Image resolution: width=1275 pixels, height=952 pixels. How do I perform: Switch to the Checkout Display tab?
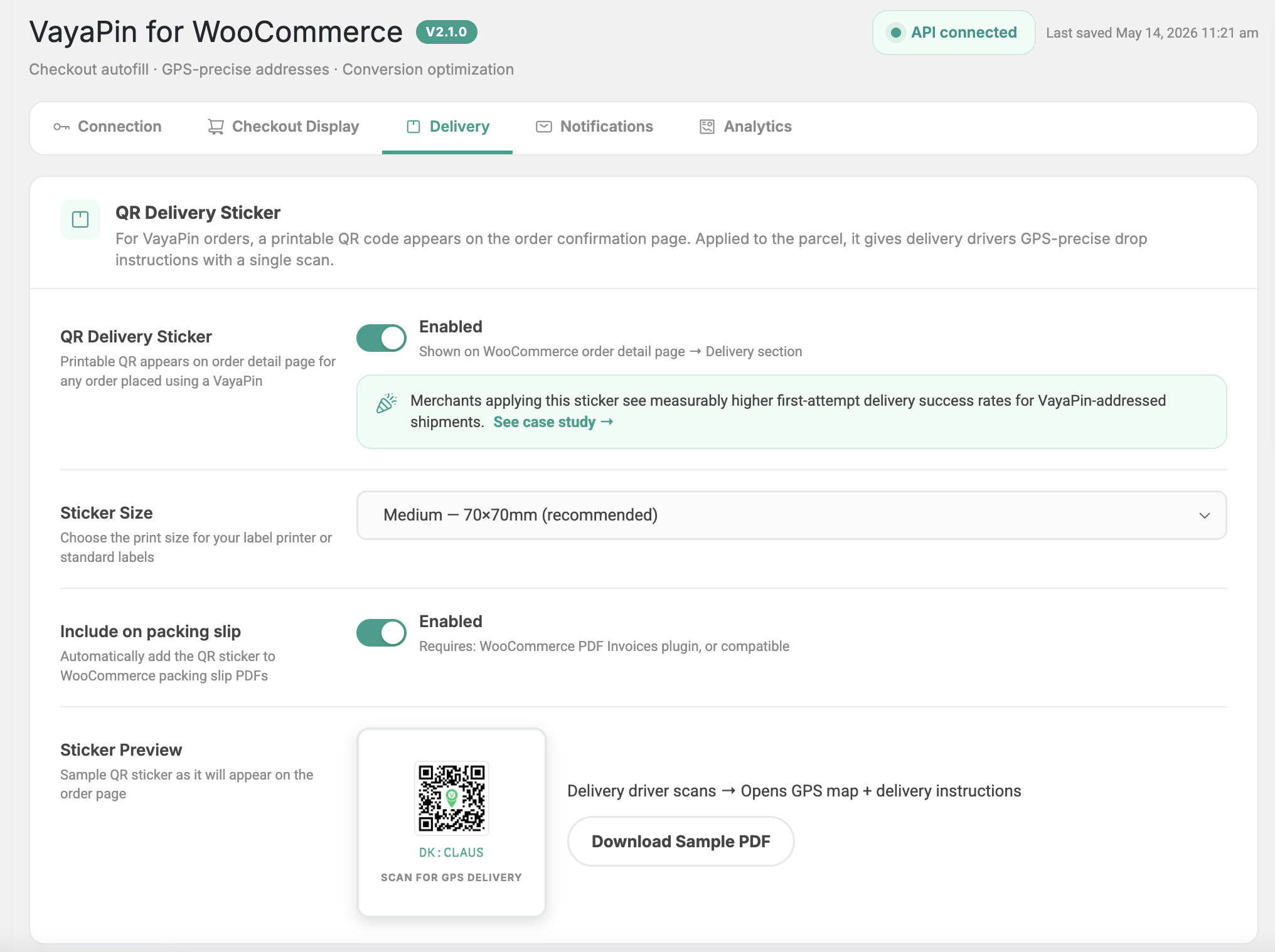tap(284, 127)
